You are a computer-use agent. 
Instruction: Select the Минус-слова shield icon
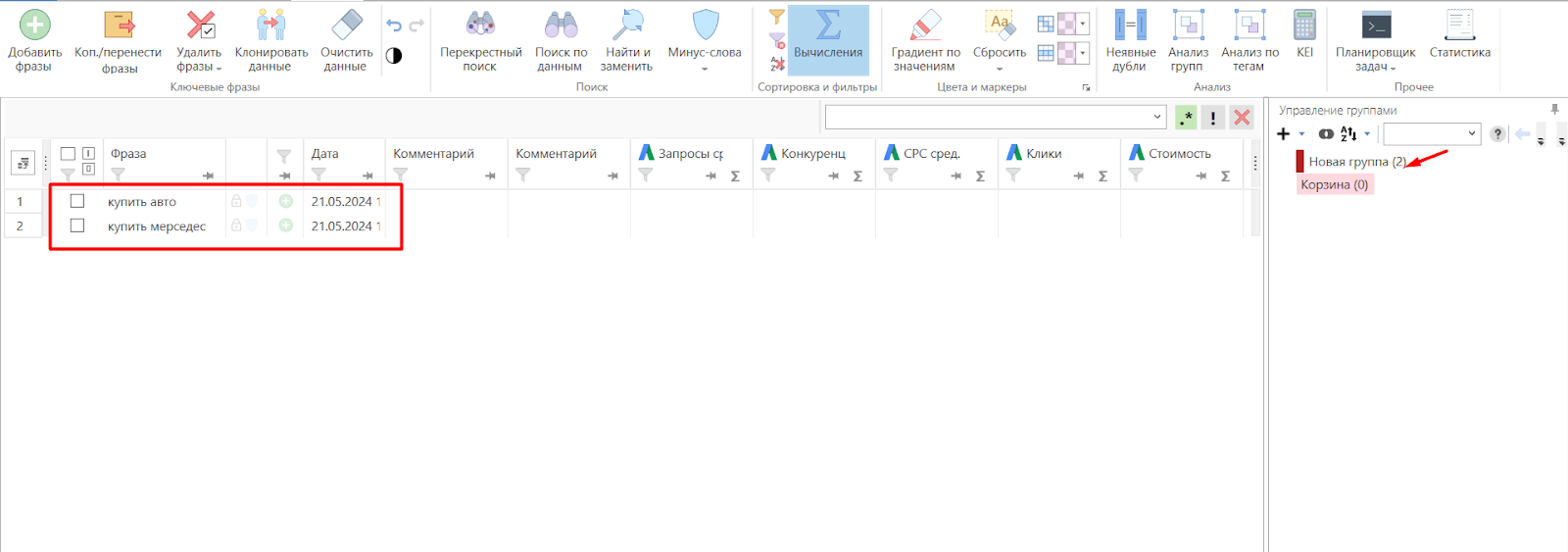(706, 25)
